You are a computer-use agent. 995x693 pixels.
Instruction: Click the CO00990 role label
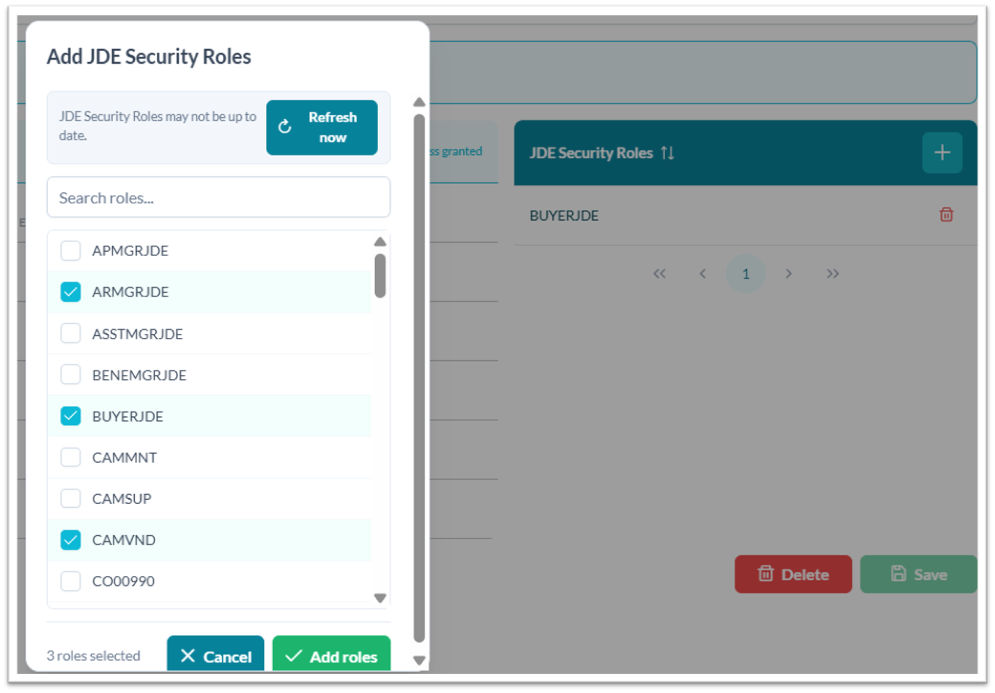click(x=123, y=581)
